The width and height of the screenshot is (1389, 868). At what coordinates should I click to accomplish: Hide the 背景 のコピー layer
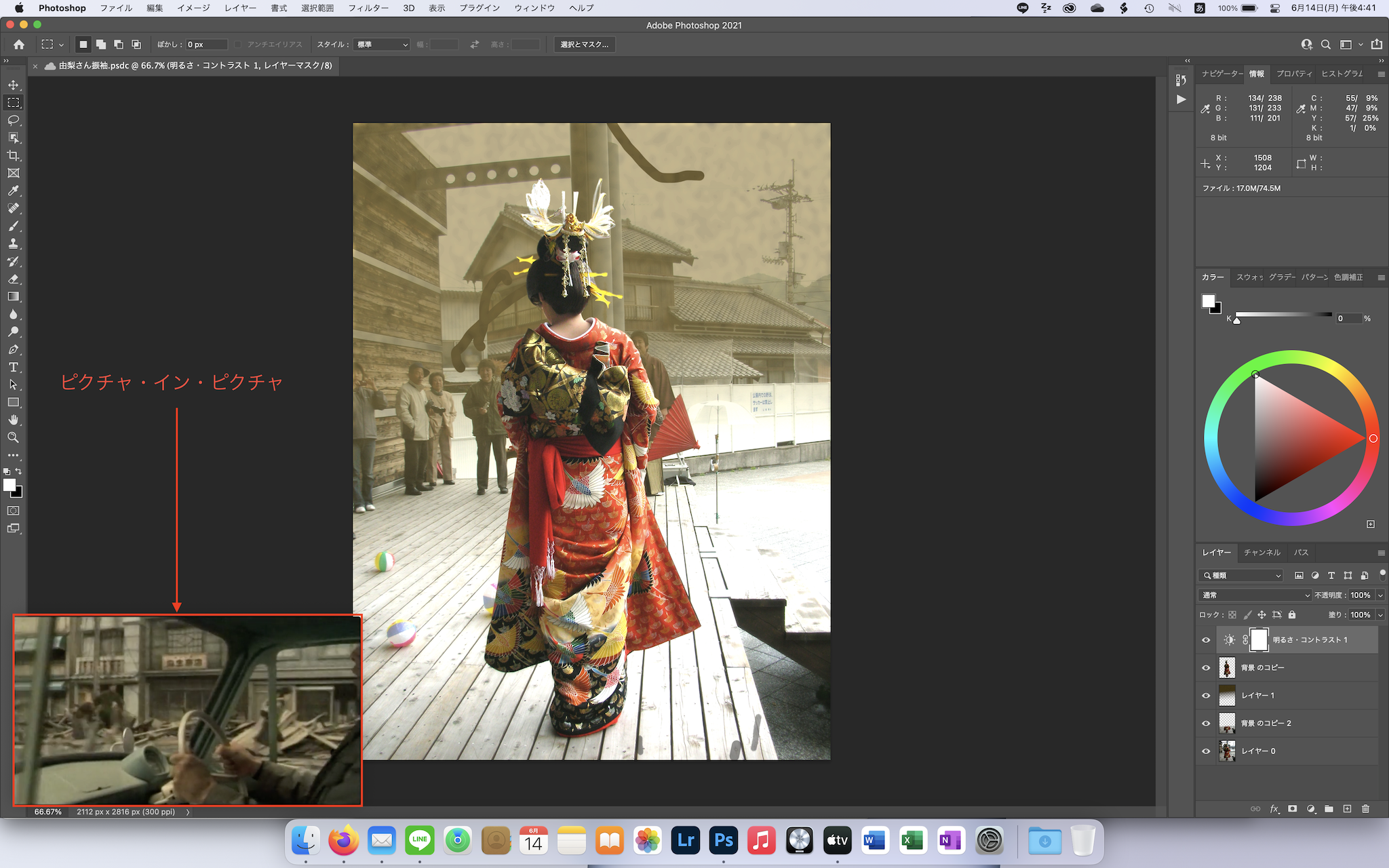[x=1206, y=668]
